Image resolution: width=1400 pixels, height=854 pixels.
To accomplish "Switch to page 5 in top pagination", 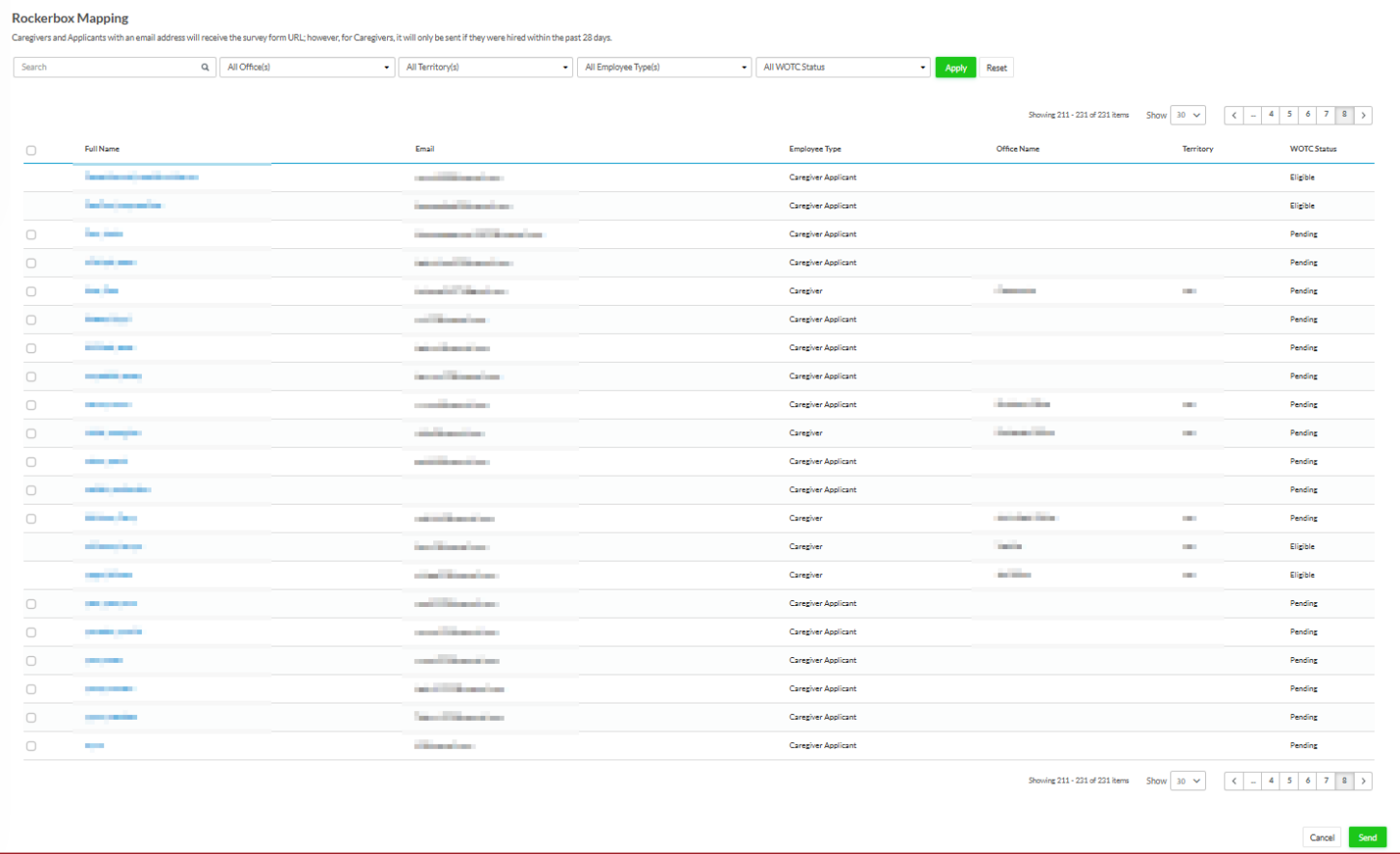I will coord(1289,114).
